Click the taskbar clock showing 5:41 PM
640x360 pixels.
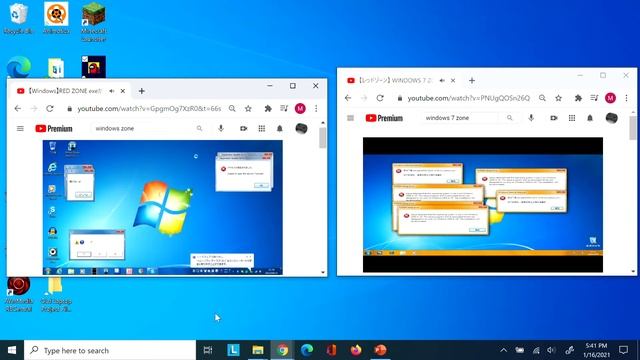point(596,350)
